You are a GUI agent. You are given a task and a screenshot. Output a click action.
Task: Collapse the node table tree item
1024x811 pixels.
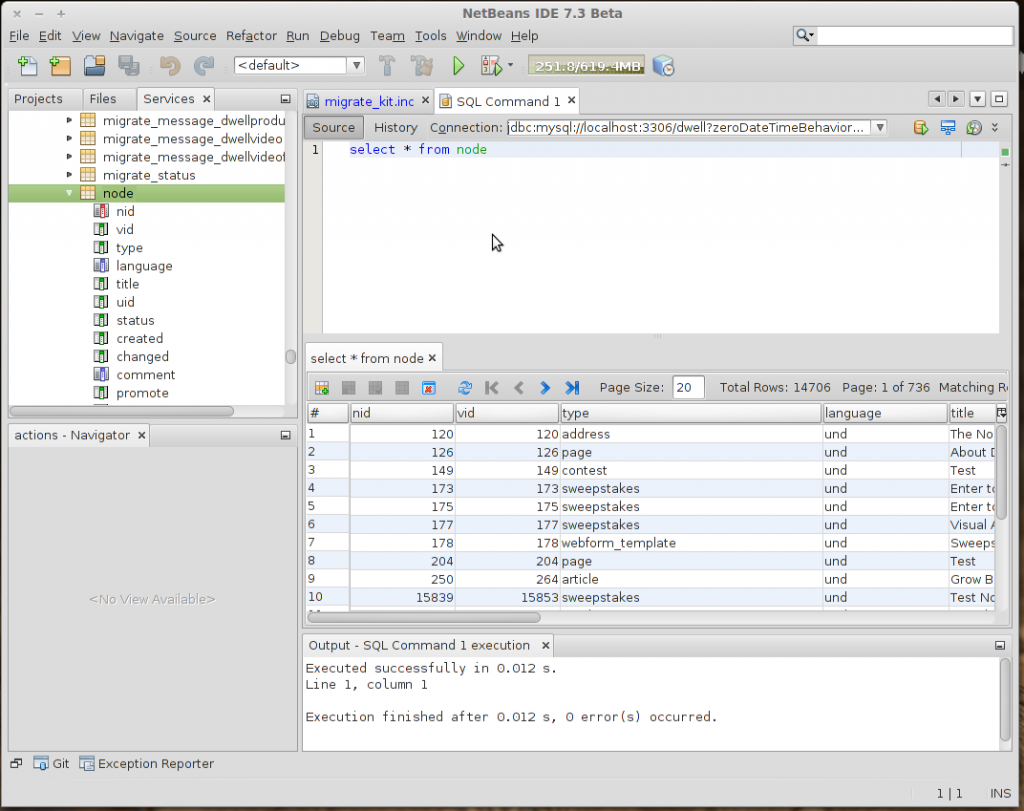[69, 193]
